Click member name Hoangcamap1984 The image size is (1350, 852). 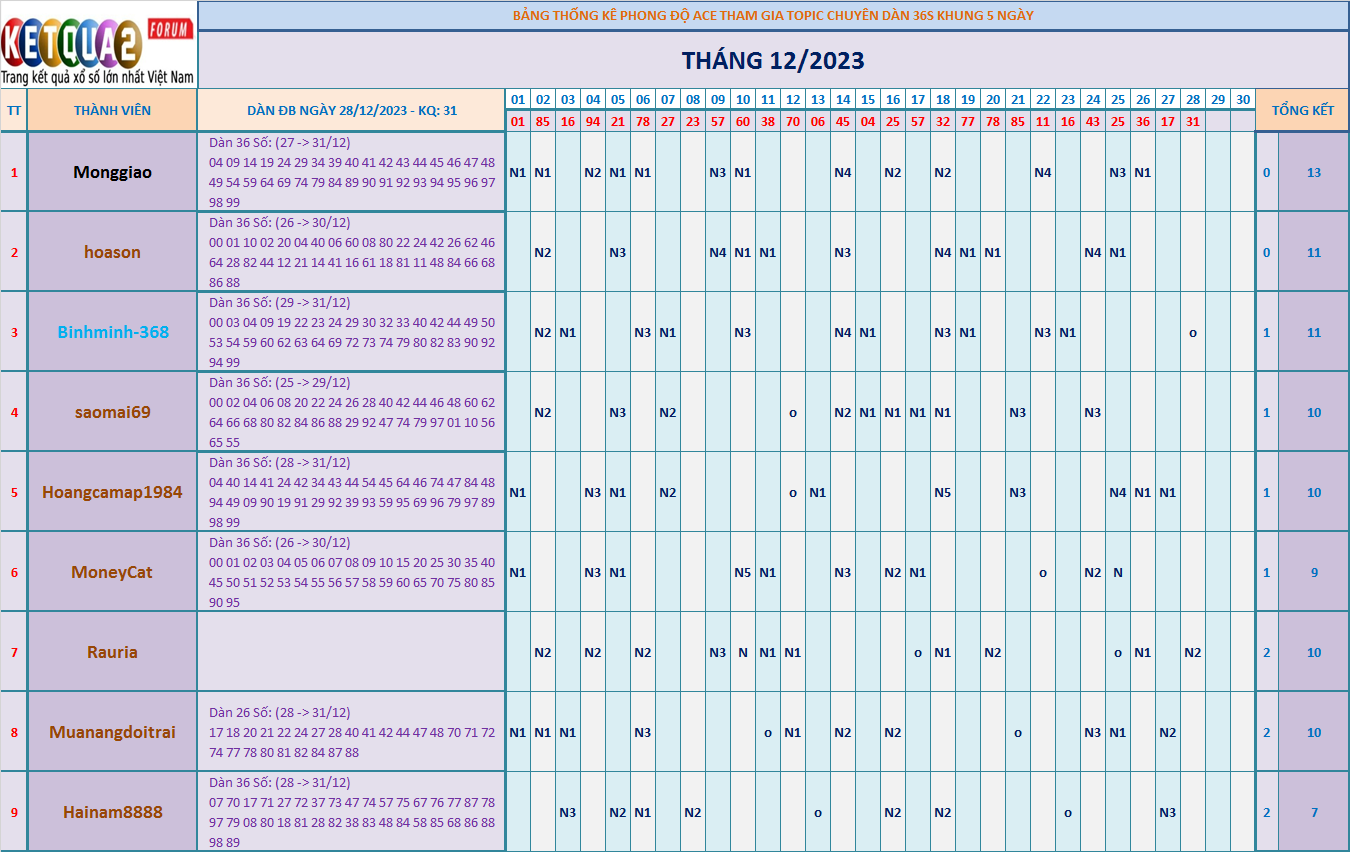[112, 492]
